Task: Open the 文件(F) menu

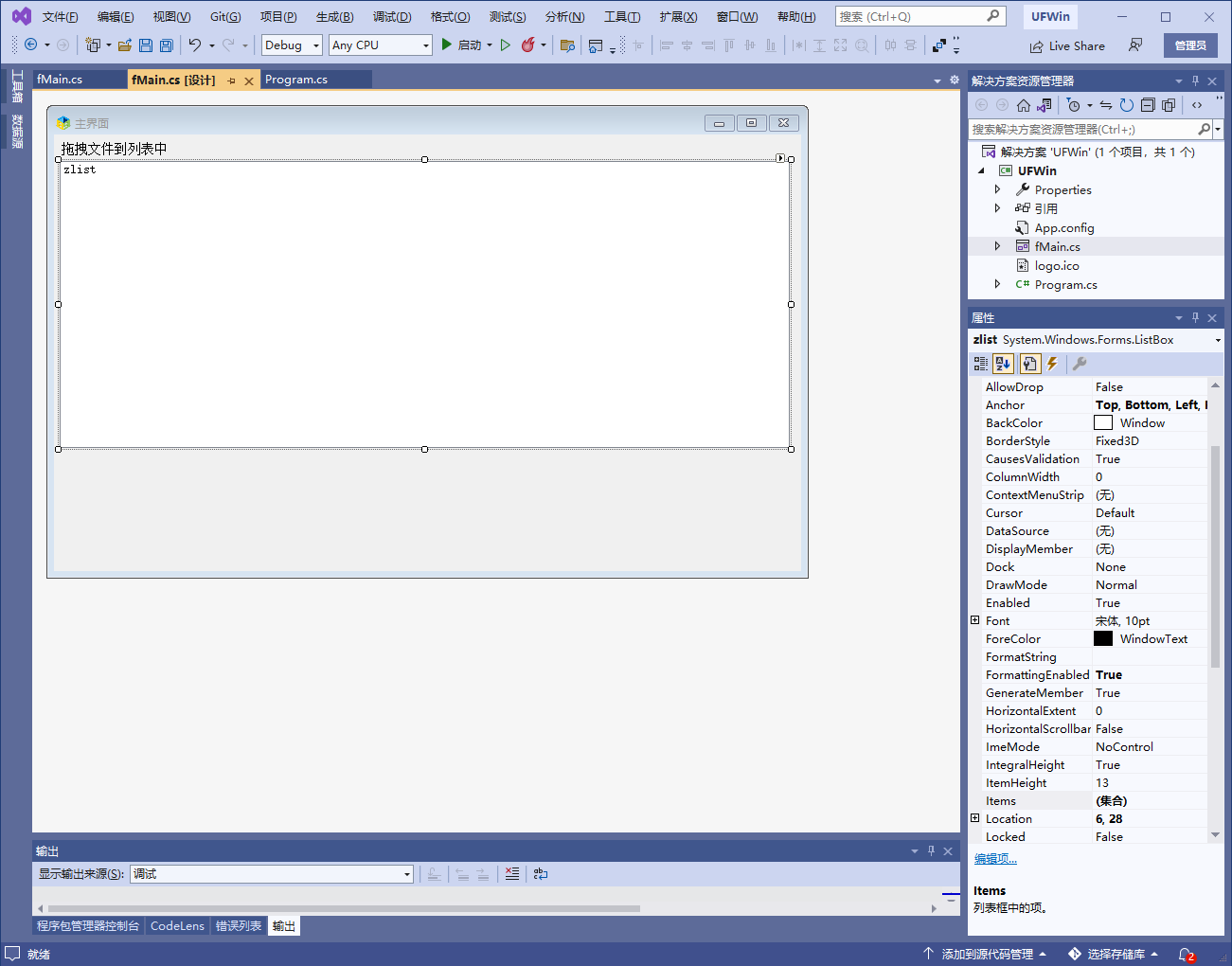Action: click(x=61, y=17)
